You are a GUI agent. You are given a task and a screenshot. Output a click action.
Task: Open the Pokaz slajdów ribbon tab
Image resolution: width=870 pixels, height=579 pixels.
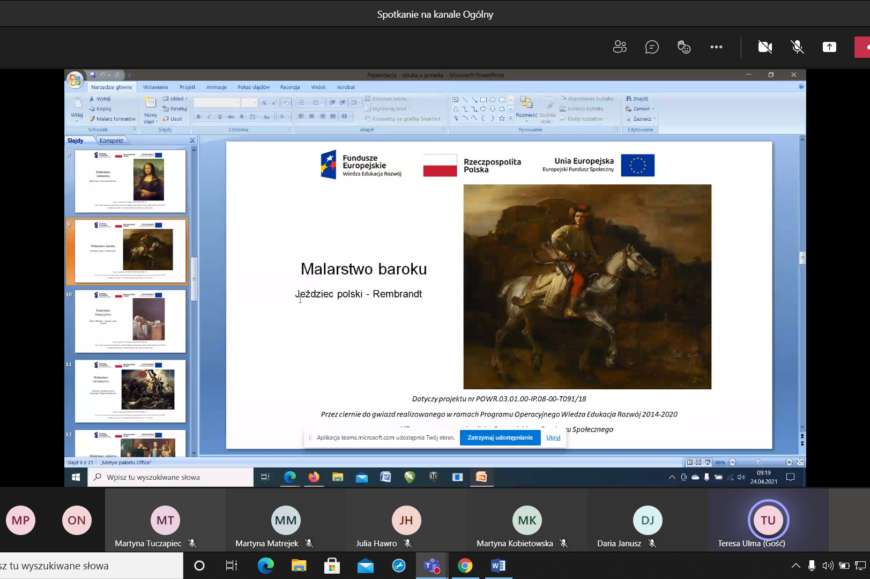click(x=253, y=87)
